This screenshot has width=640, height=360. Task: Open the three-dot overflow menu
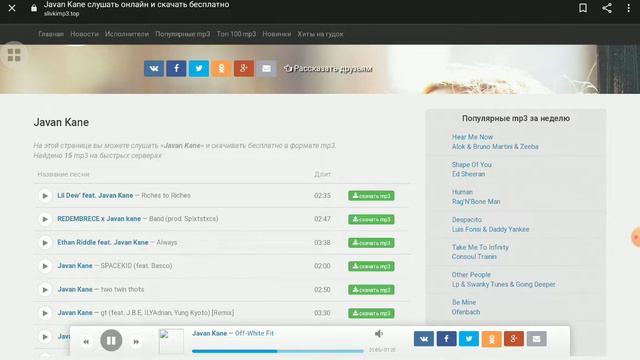[629, 8]
